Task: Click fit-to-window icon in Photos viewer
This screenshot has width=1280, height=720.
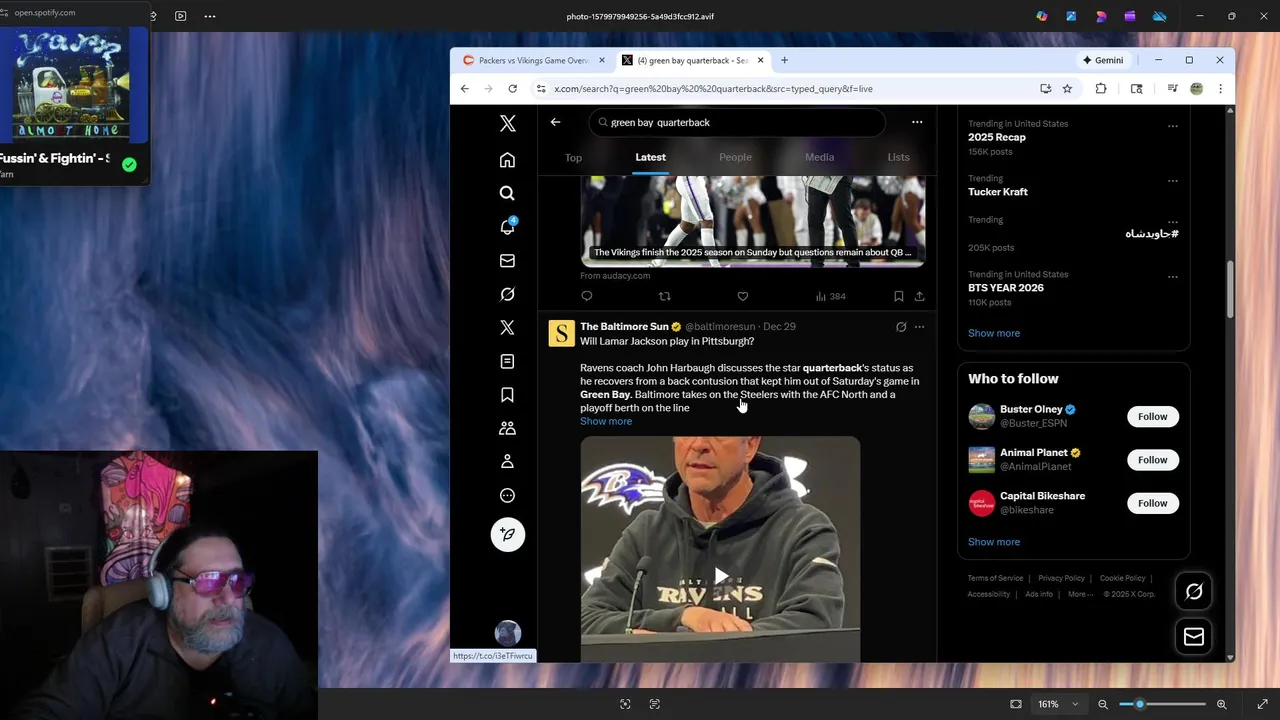Action: [x=1016, y=704]
